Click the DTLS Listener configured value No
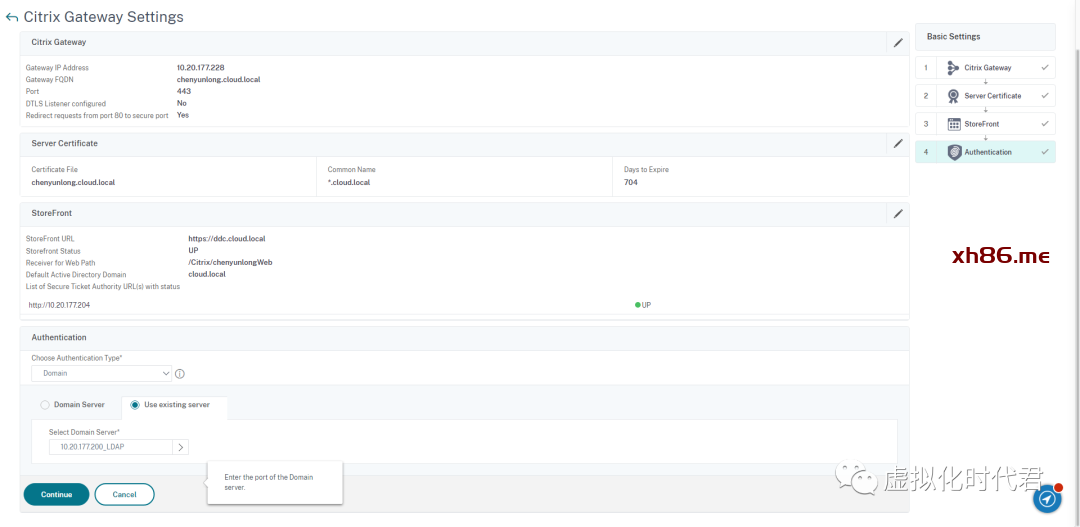Image resolution: width=1080 pixels, height=527 pixels. 182,103
